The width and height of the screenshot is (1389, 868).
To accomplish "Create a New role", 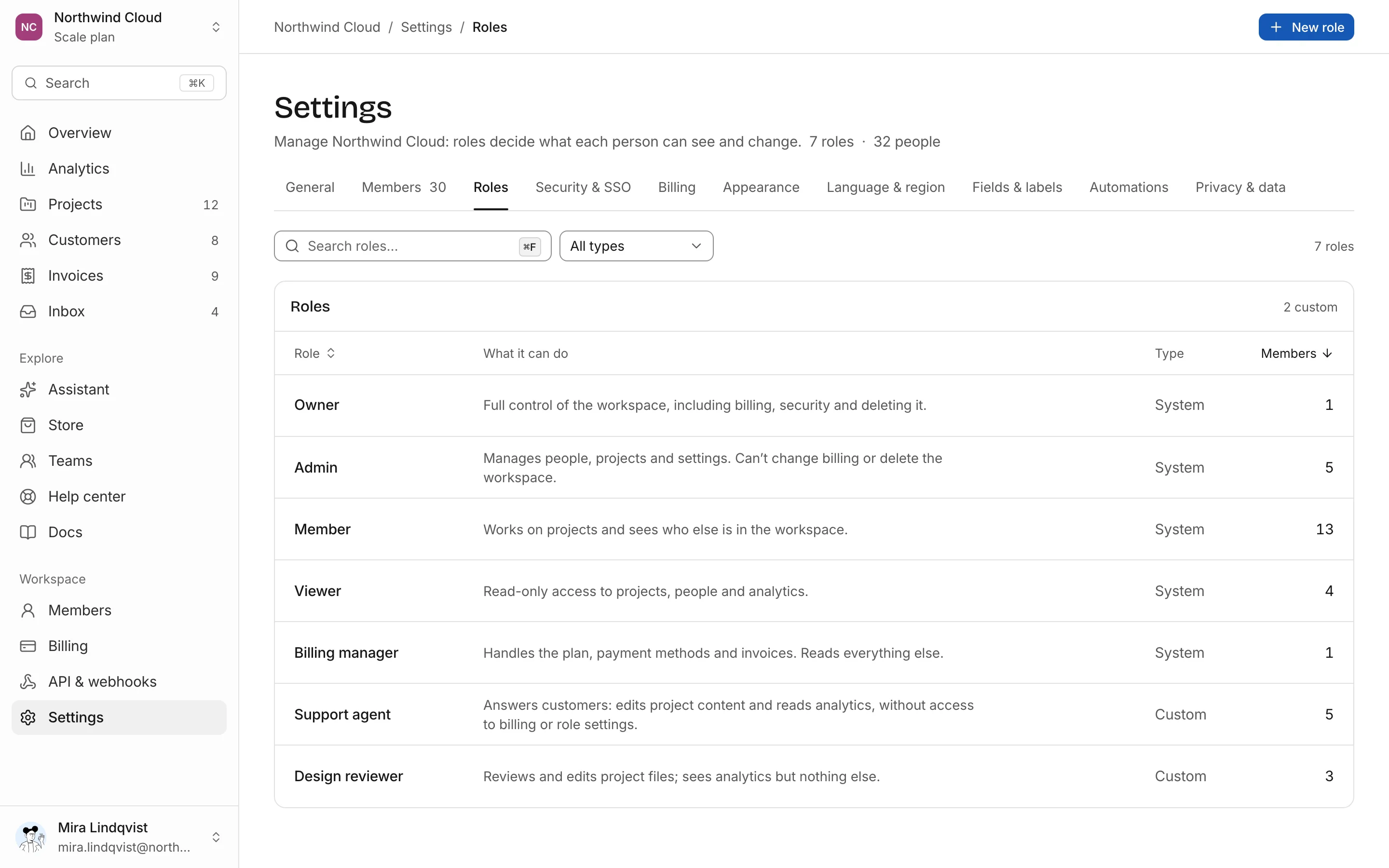I will point(1306,27).
